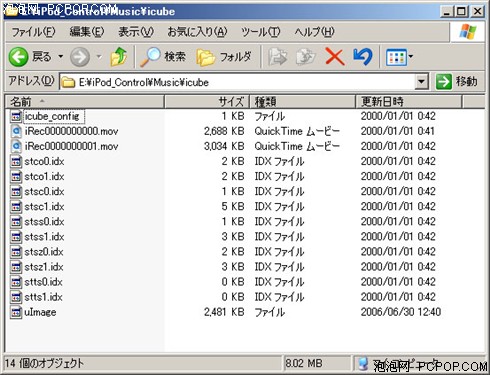The width and height of the screenshot is (490, 375).
Task: Open the お気に入り(A) menu
Action: click(x=197, y=32)
